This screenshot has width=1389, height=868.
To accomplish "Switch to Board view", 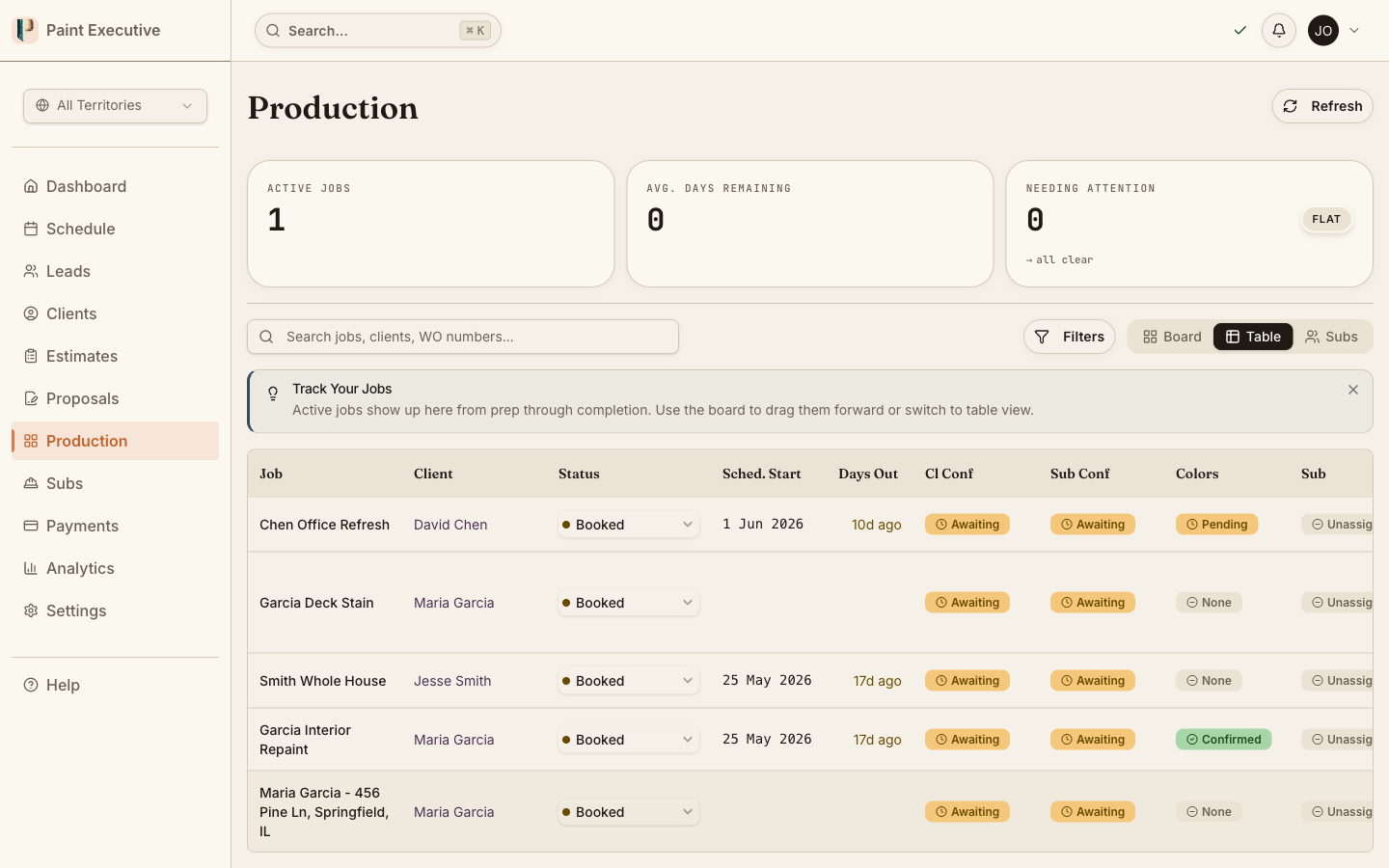I will click(x=1172, y=337).
